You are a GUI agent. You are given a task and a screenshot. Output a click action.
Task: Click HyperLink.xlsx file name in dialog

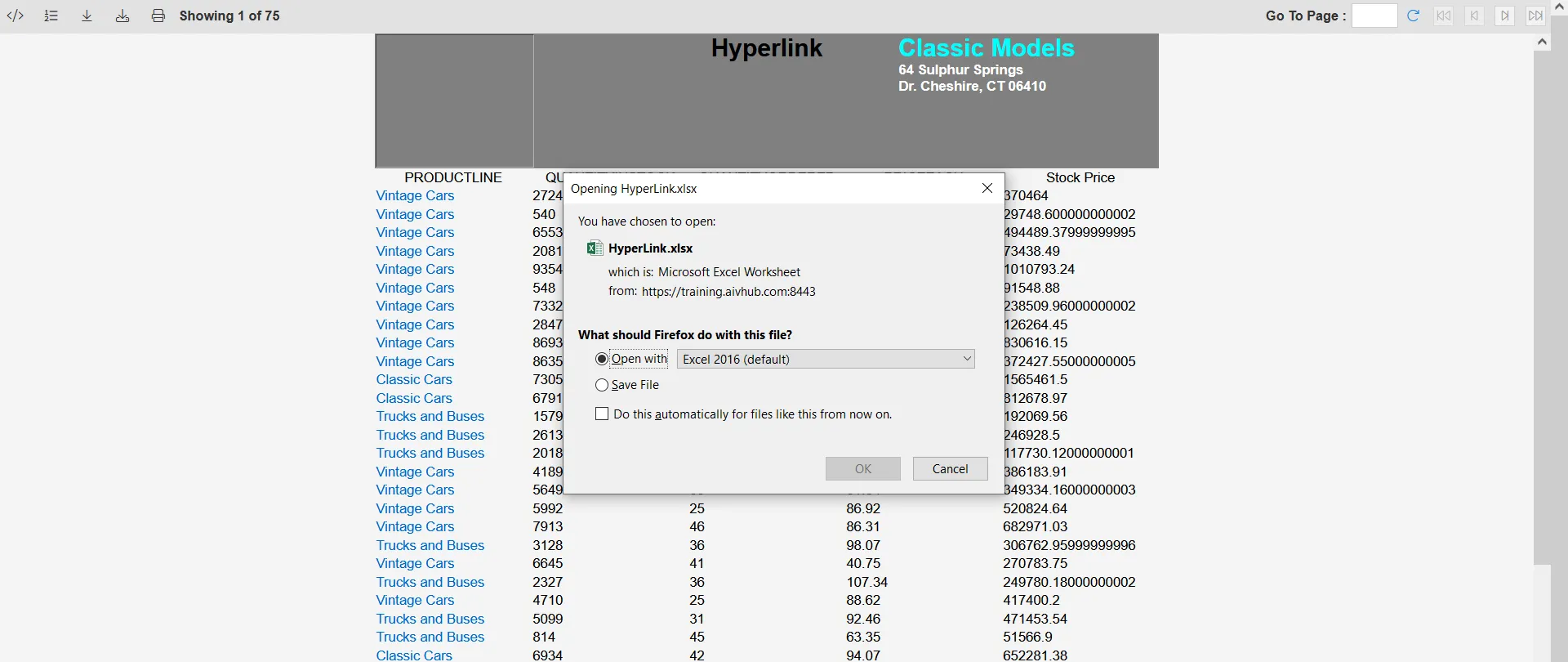point(651,248)
